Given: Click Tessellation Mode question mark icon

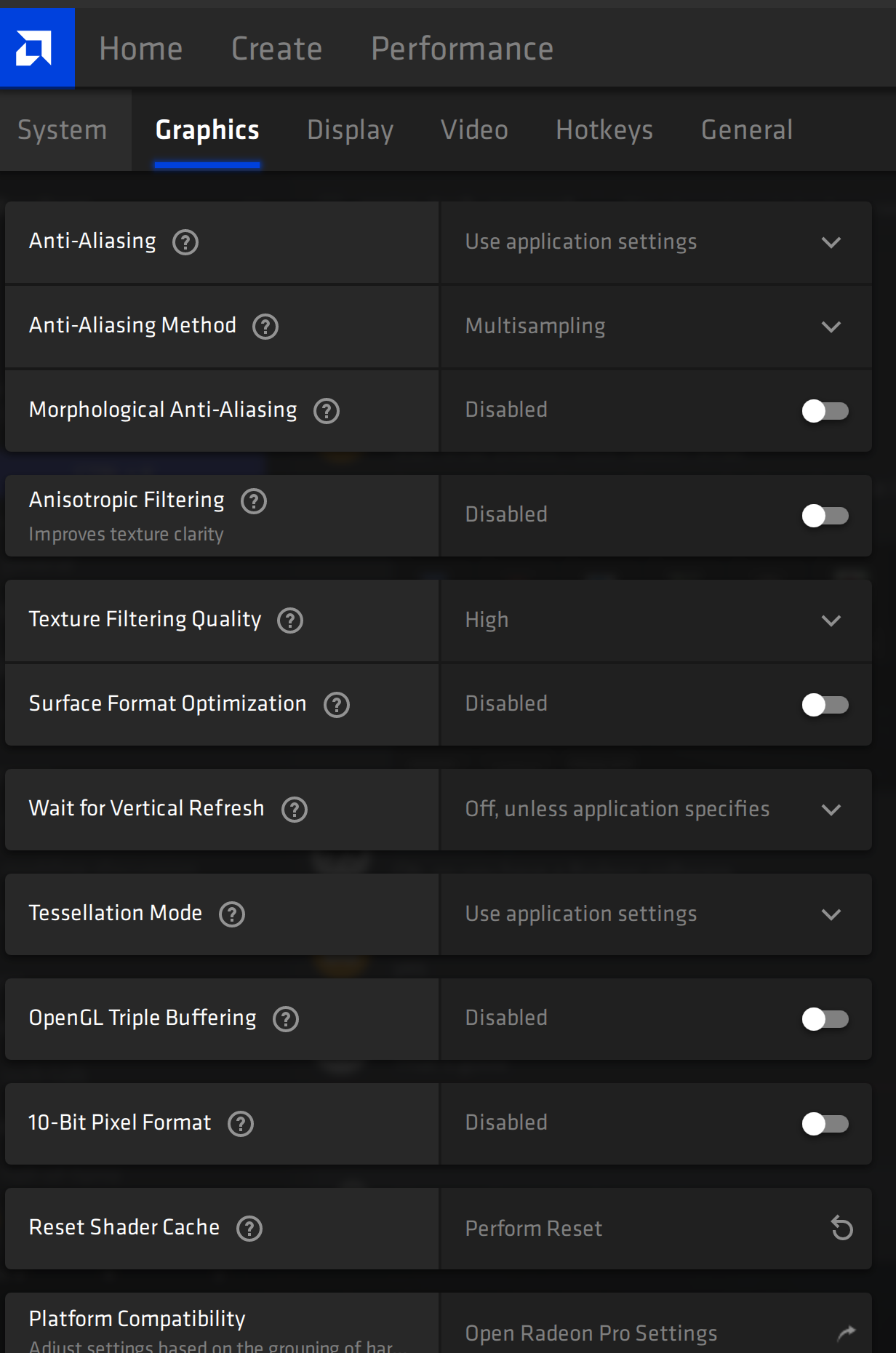Looking at the screenshot, I should (x=232, y=914).
